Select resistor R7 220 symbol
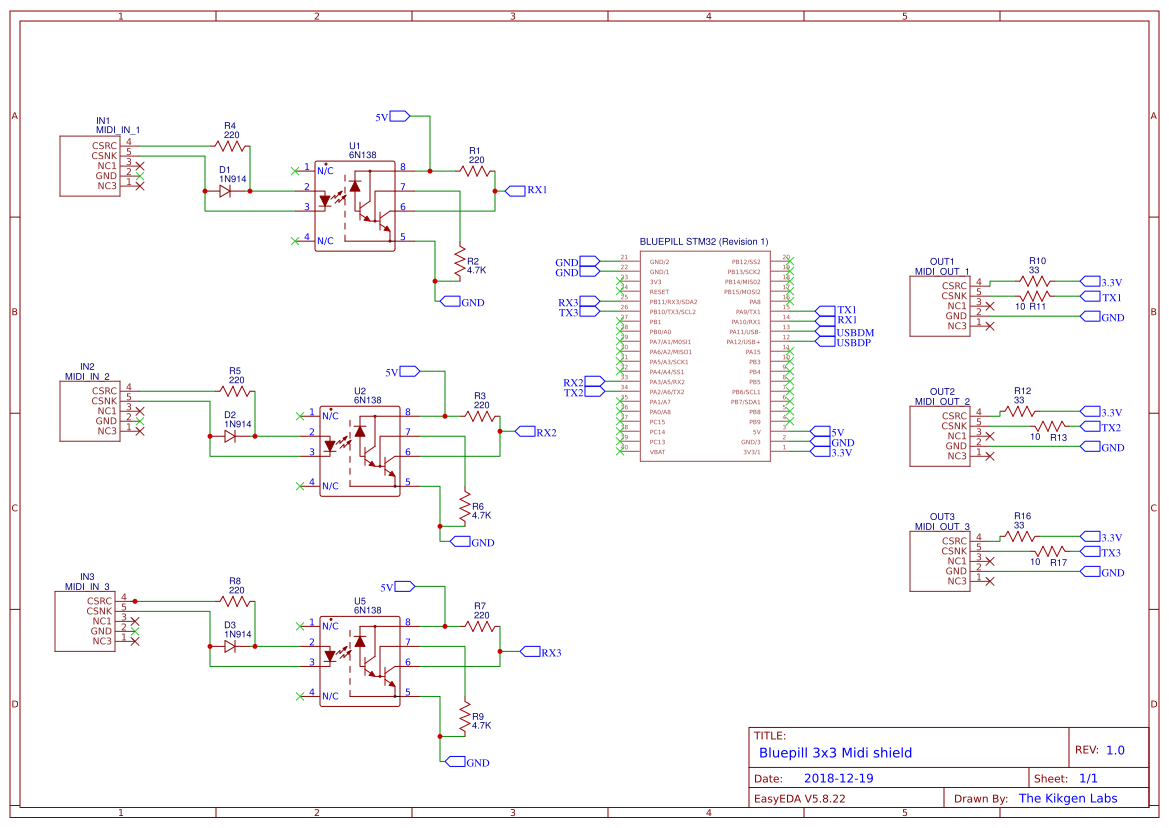The height and width of the screenshot is (828, 1169). pyautogui.click(x=481, y=627)
